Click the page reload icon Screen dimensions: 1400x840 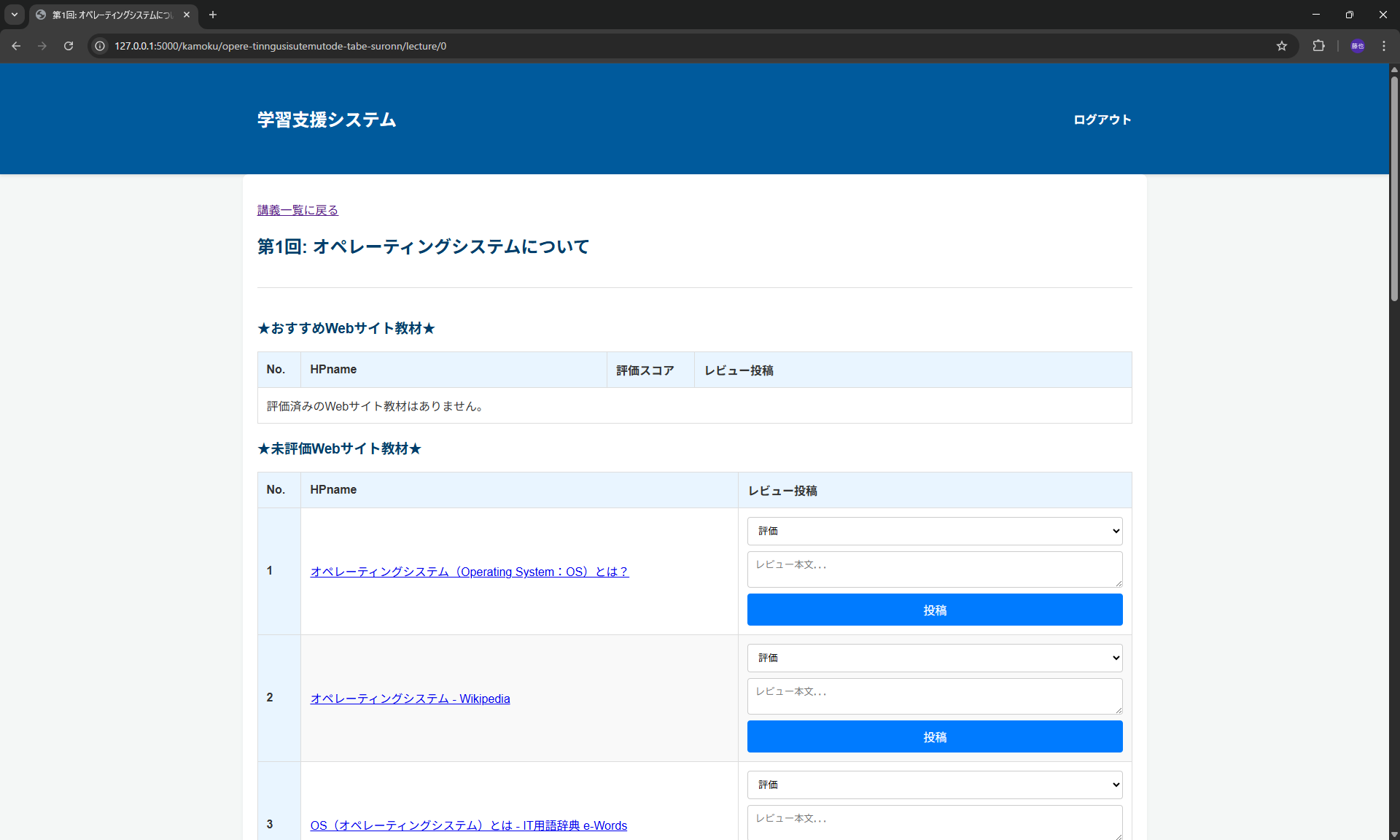click(69, 46)
